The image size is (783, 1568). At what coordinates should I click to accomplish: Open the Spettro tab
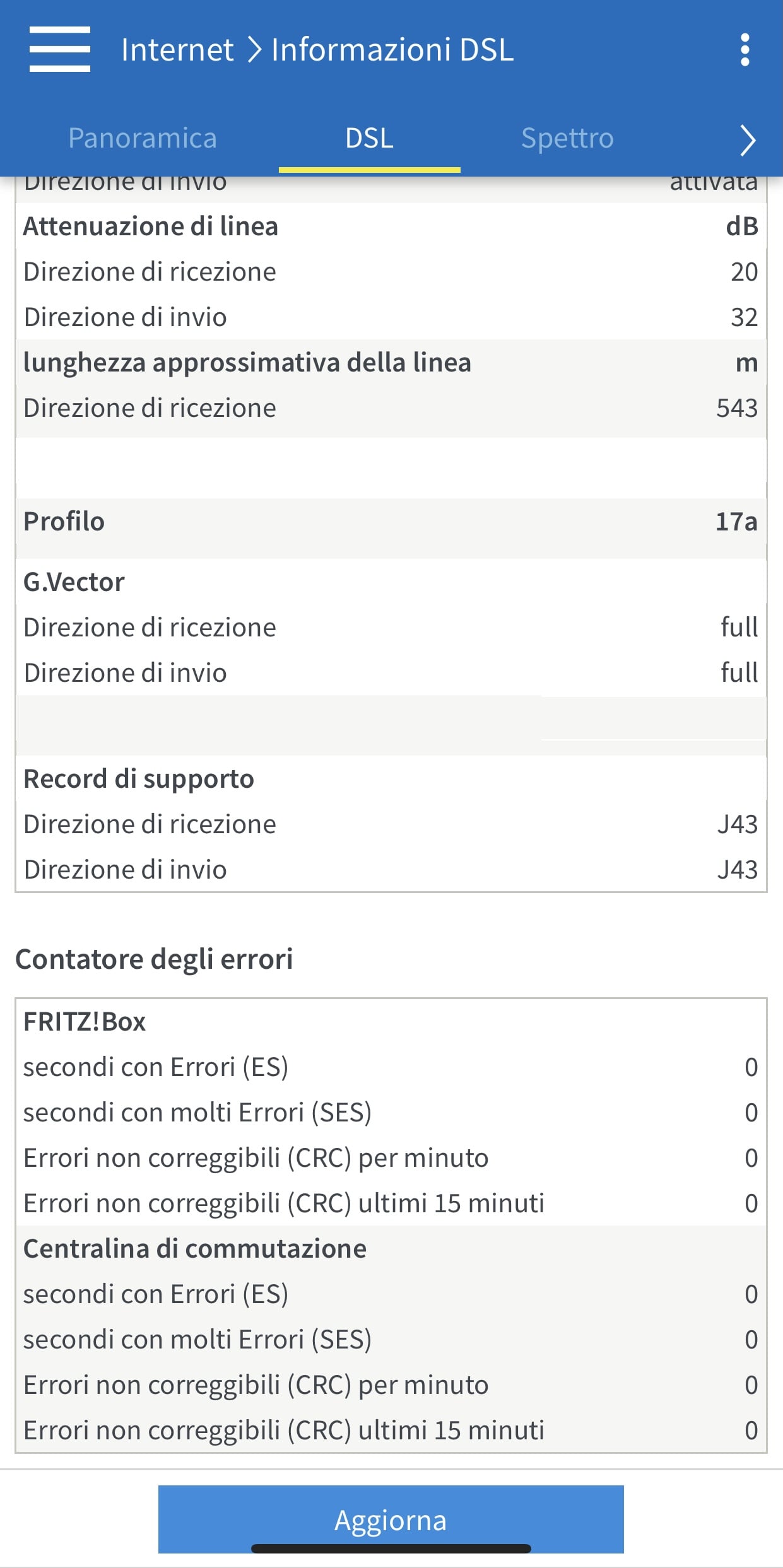567,138
